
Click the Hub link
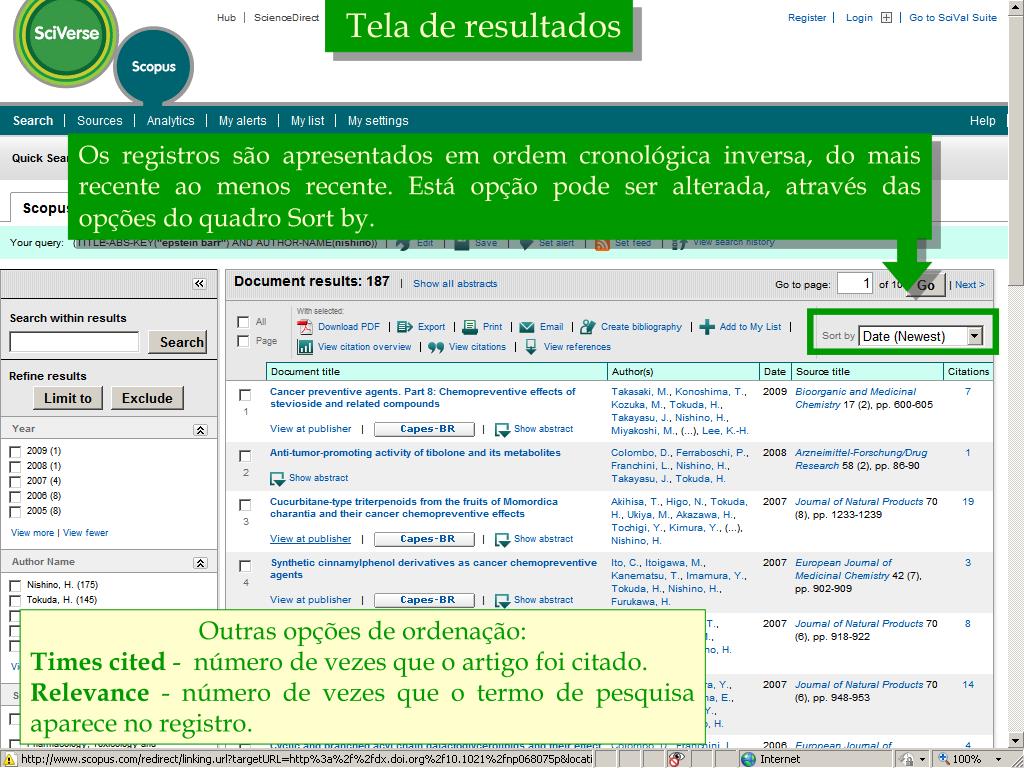[226, 18]
